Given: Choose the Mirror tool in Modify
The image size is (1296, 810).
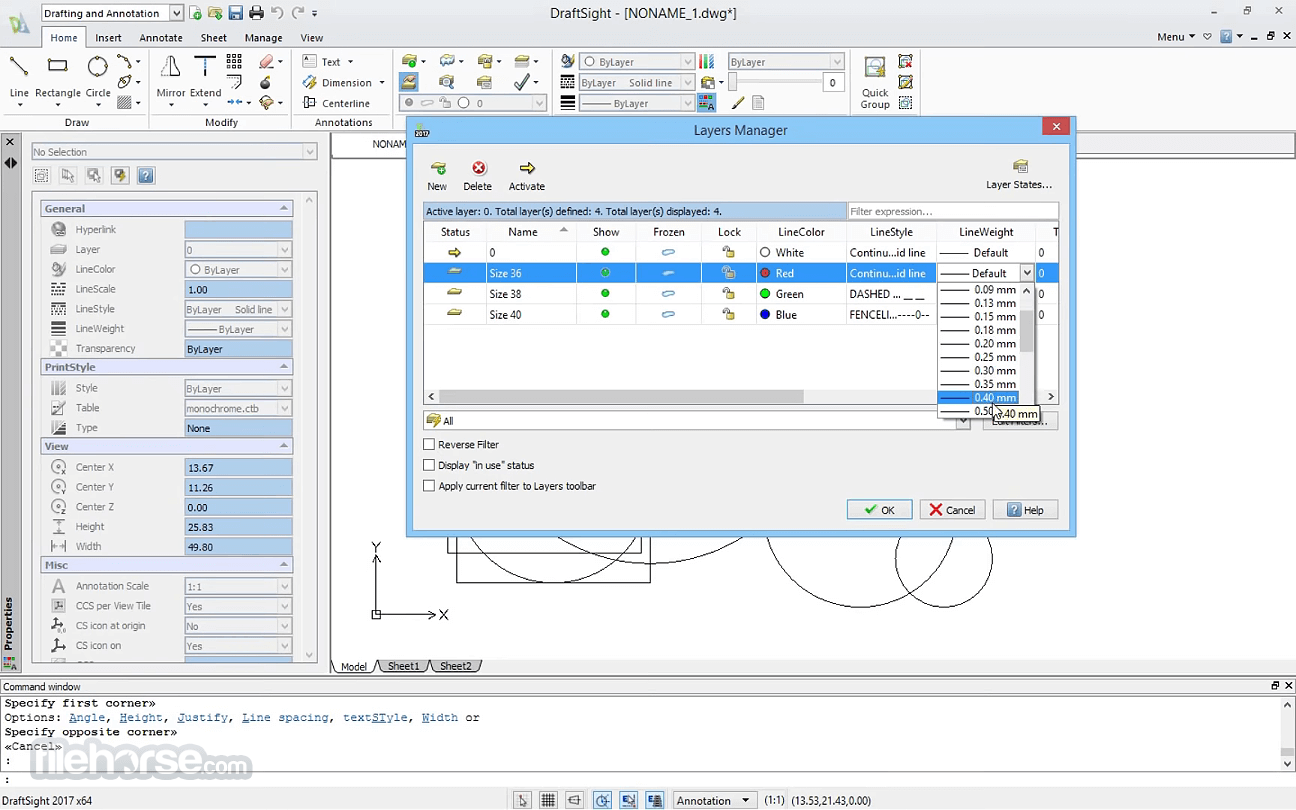Looking at the screenshot, I should [171, 78].
